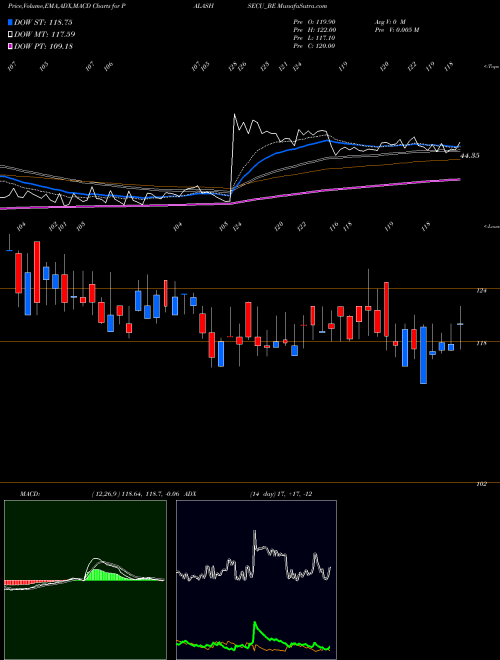Open the dark blue ADX chart panel
The width and height of the screenshot is (500, 660).
(x=256, y=580)
